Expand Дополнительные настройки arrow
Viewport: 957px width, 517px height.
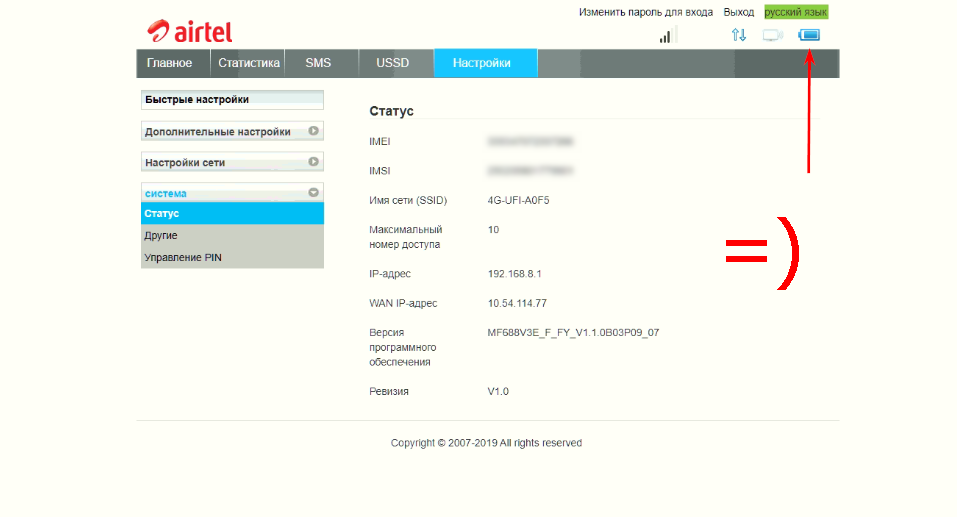313,131
